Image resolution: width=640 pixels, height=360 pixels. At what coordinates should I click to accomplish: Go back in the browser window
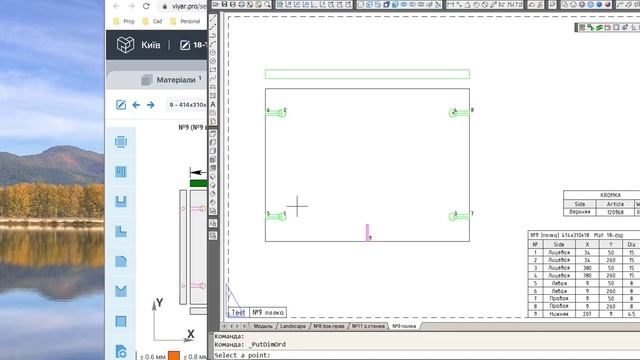[116, 6]
